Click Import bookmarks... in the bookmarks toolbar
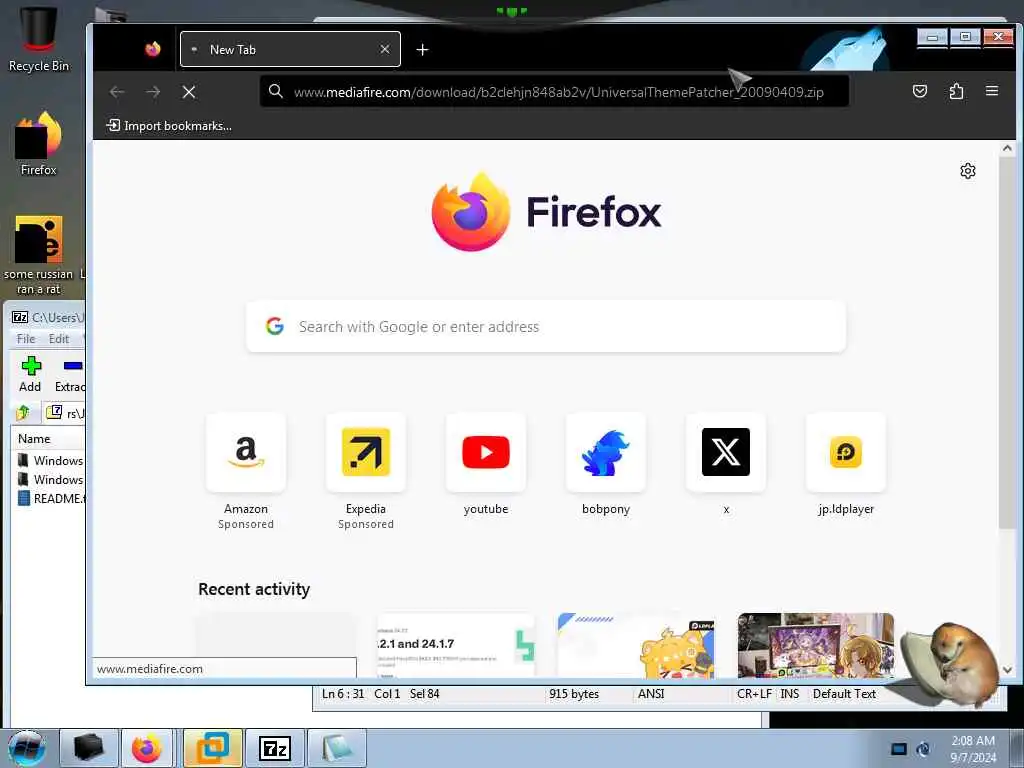The width and height of the screenshot is (1024, 768). [169, 125]
